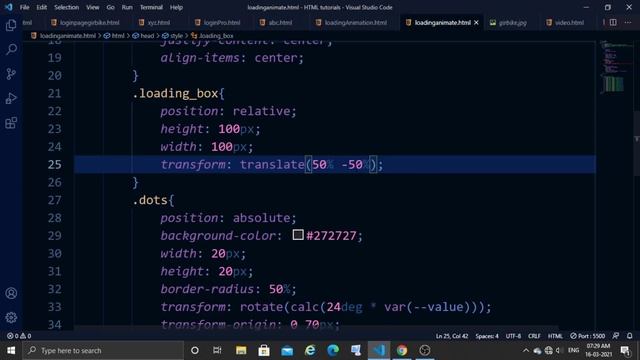Open the Search view in activity bar

[11, 50]
